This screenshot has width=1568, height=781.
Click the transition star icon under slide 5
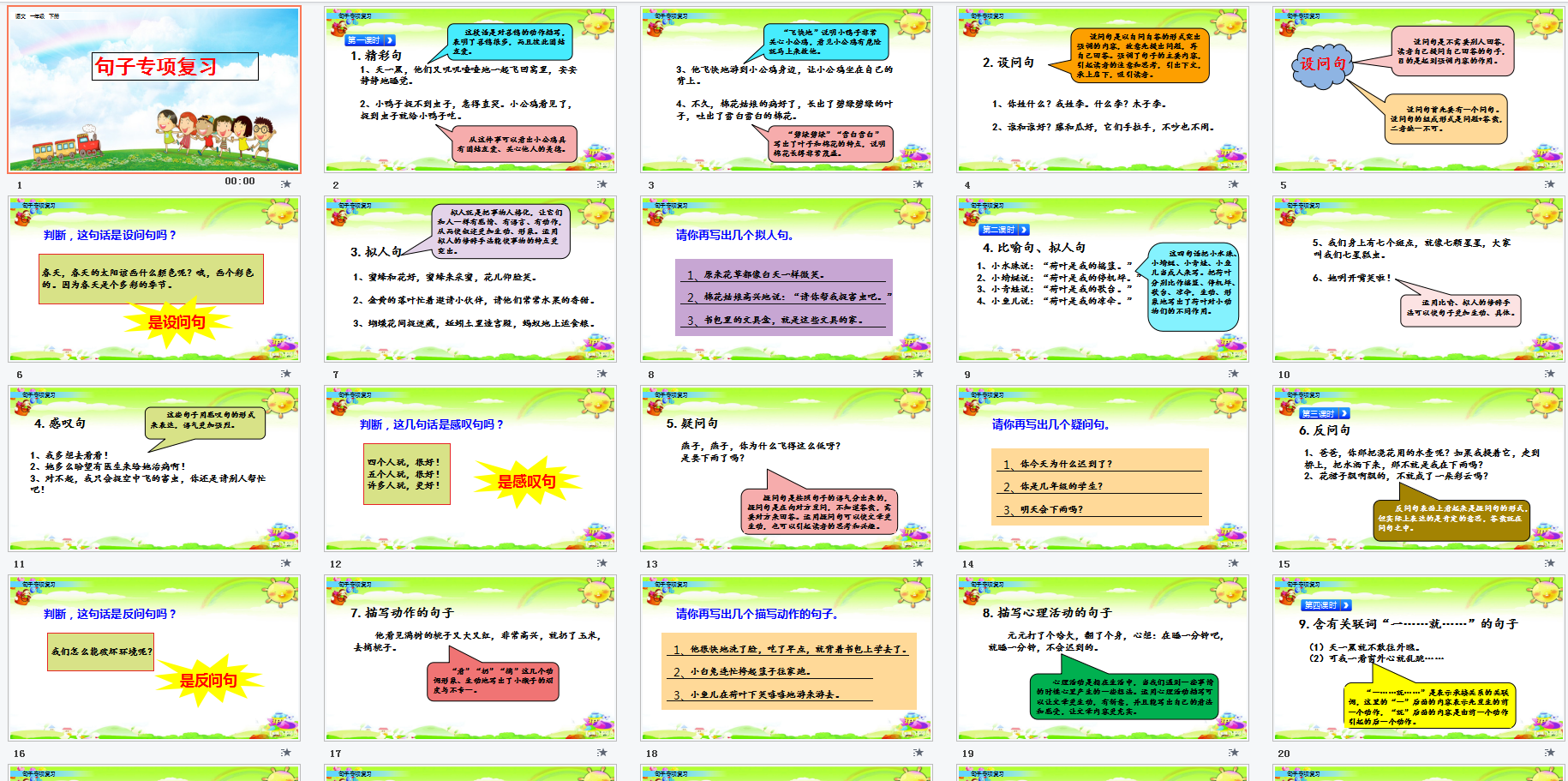[1550, 184]
